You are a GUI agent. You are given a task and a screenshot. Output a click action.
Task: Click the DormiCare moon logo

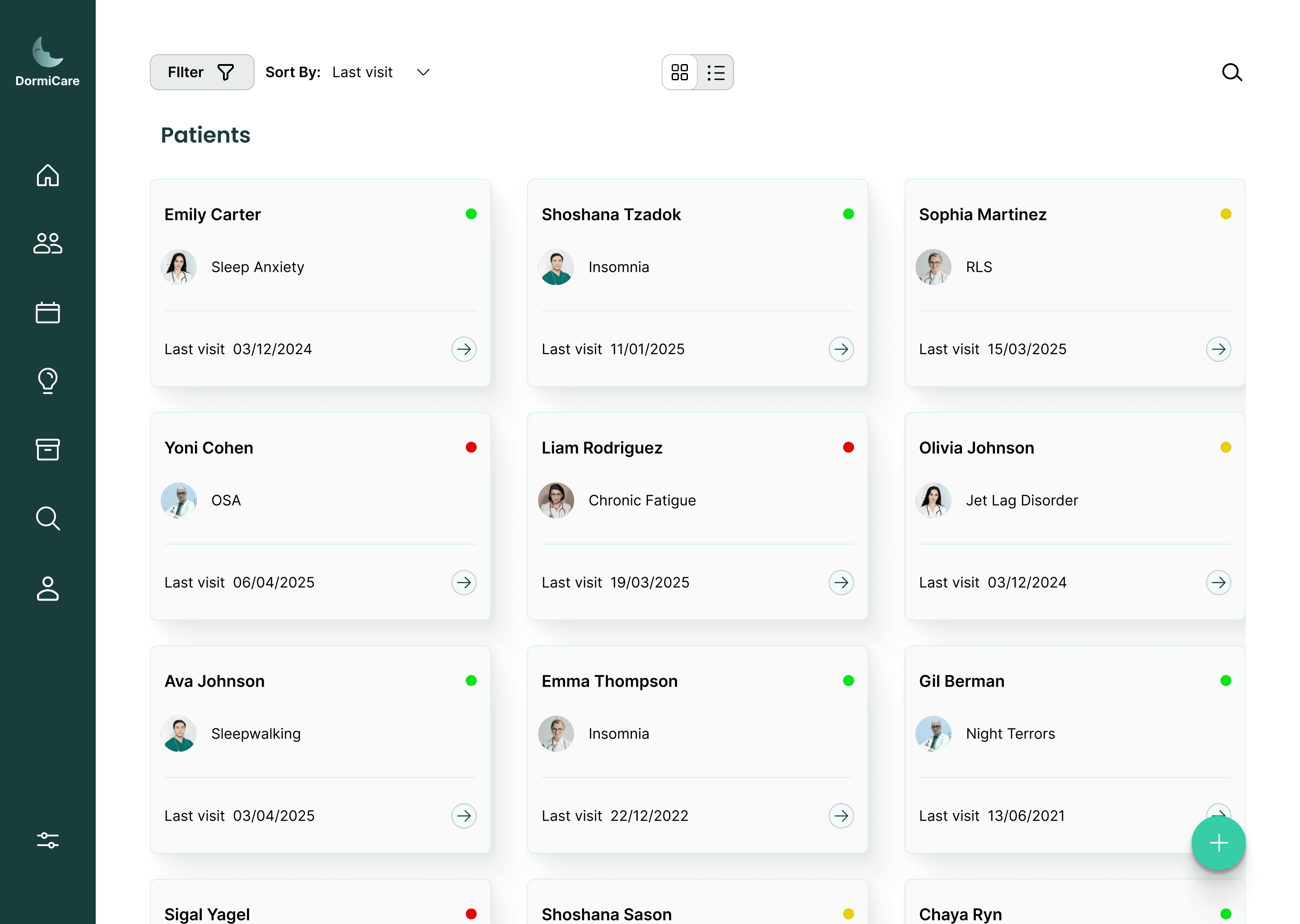pos(48,52)
